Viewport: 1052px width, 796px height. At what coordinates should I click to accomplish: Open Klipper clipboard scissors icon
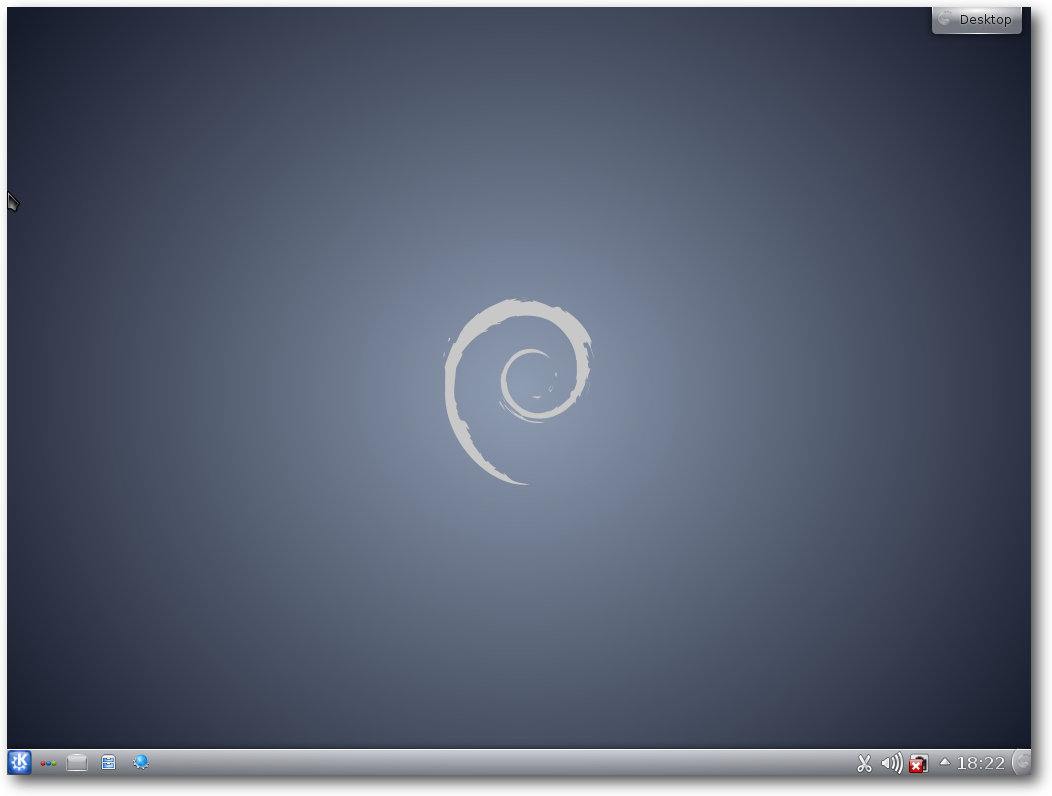click(864, 763)
